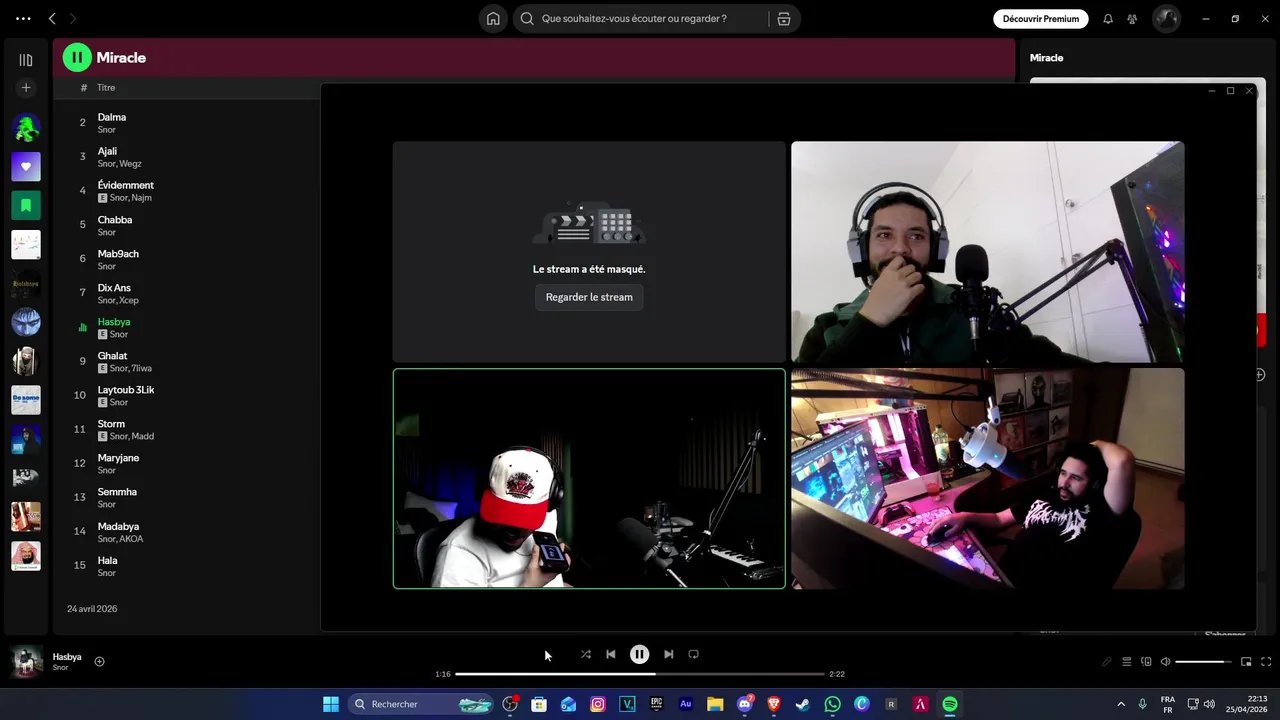Open Windows Start button

(x=331, y=704)
